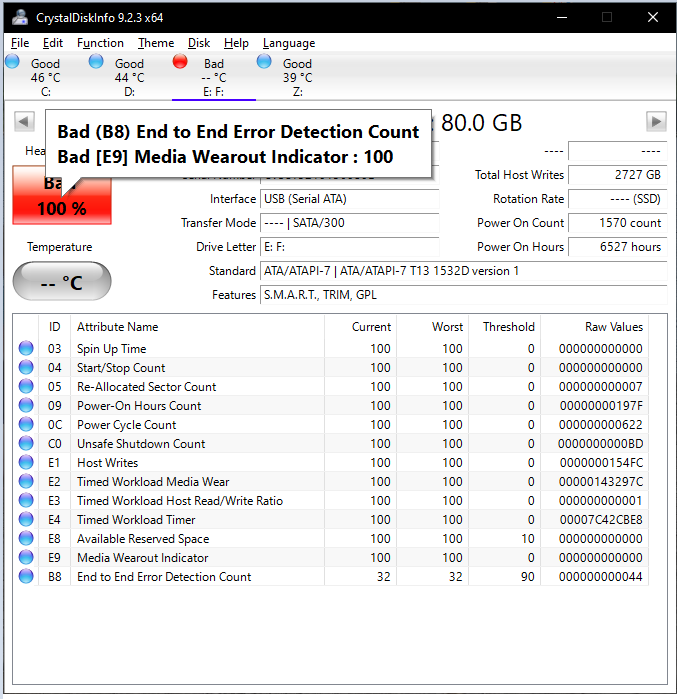Viewport: 677px width, 699px height.
Task: Click the Worst column header
Action: click(x=432, y=327)
